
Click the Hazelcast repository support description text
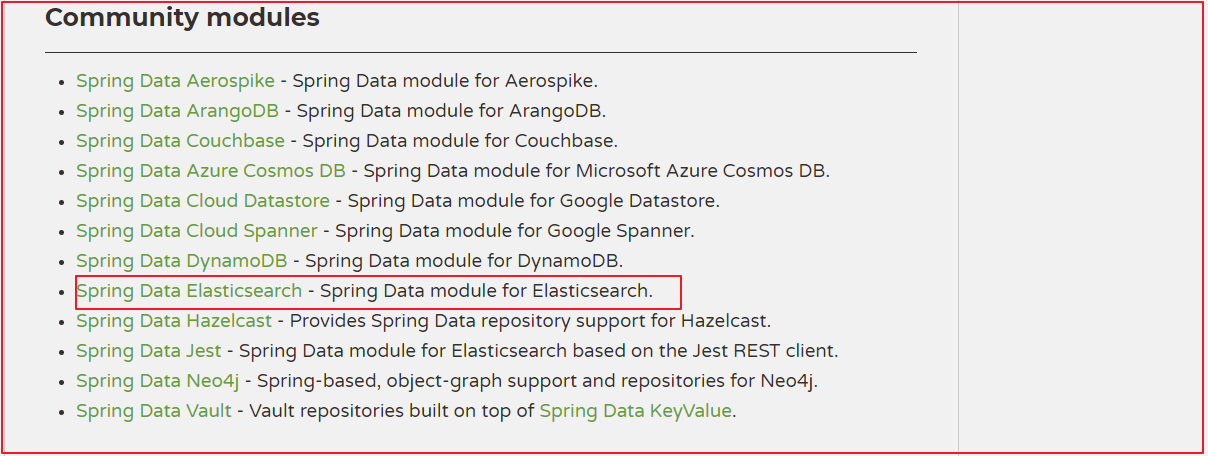(x=530, y=321)
